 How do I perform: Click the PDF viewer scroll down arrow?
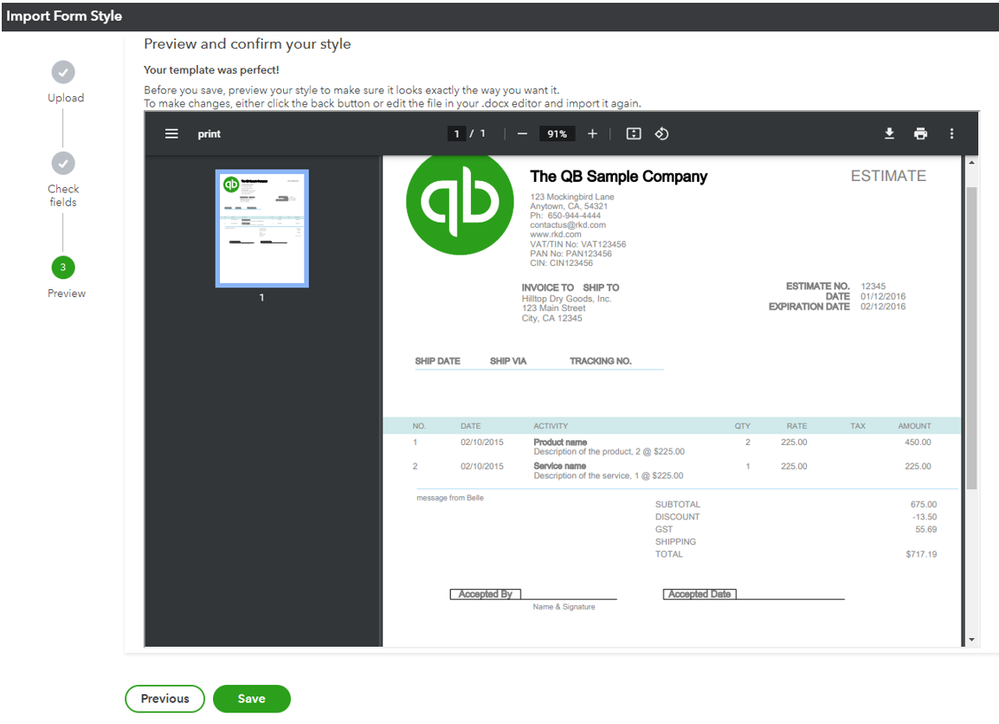point(972,639)
